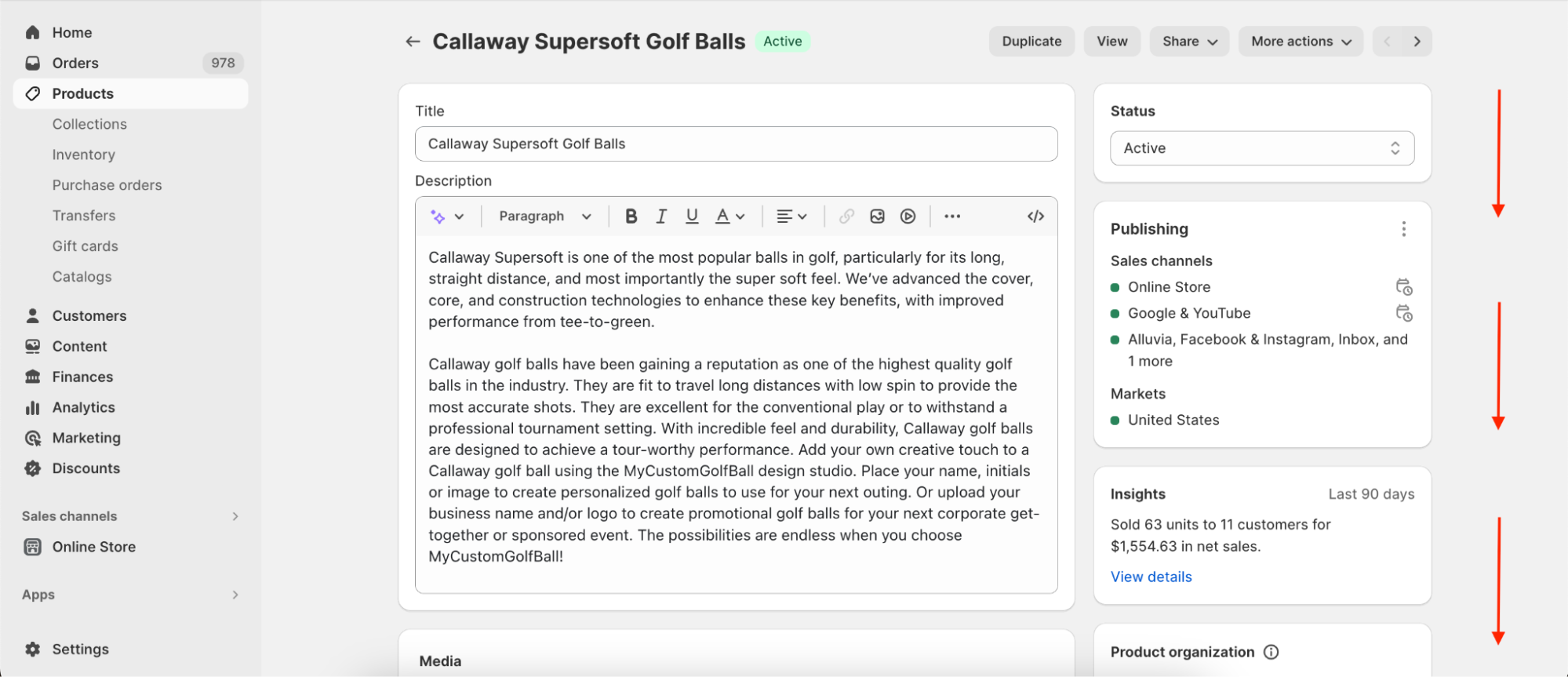Open the text color picker

click(x=729, y=217)
